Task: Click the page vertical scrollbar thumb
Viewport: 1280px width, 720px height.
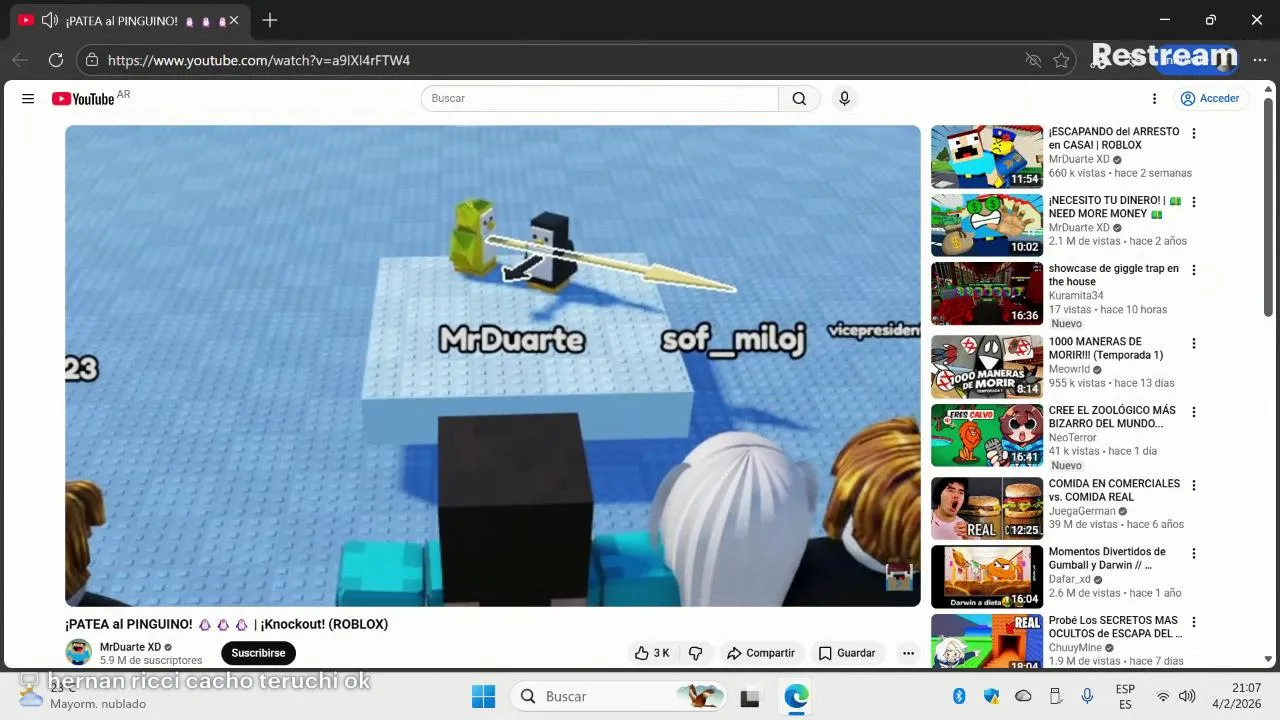Action: click(x=1268, y=207)
